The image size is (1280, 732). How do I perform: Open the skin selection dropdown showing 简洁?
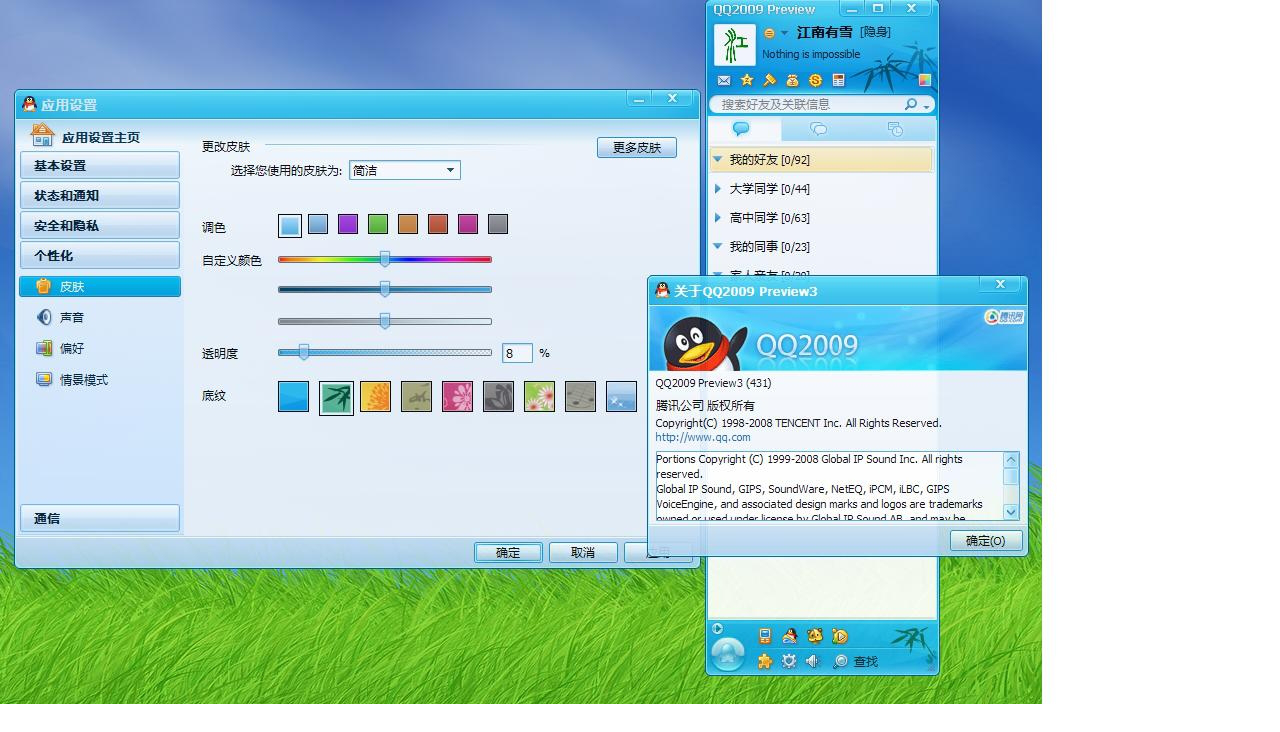[404, 170]
